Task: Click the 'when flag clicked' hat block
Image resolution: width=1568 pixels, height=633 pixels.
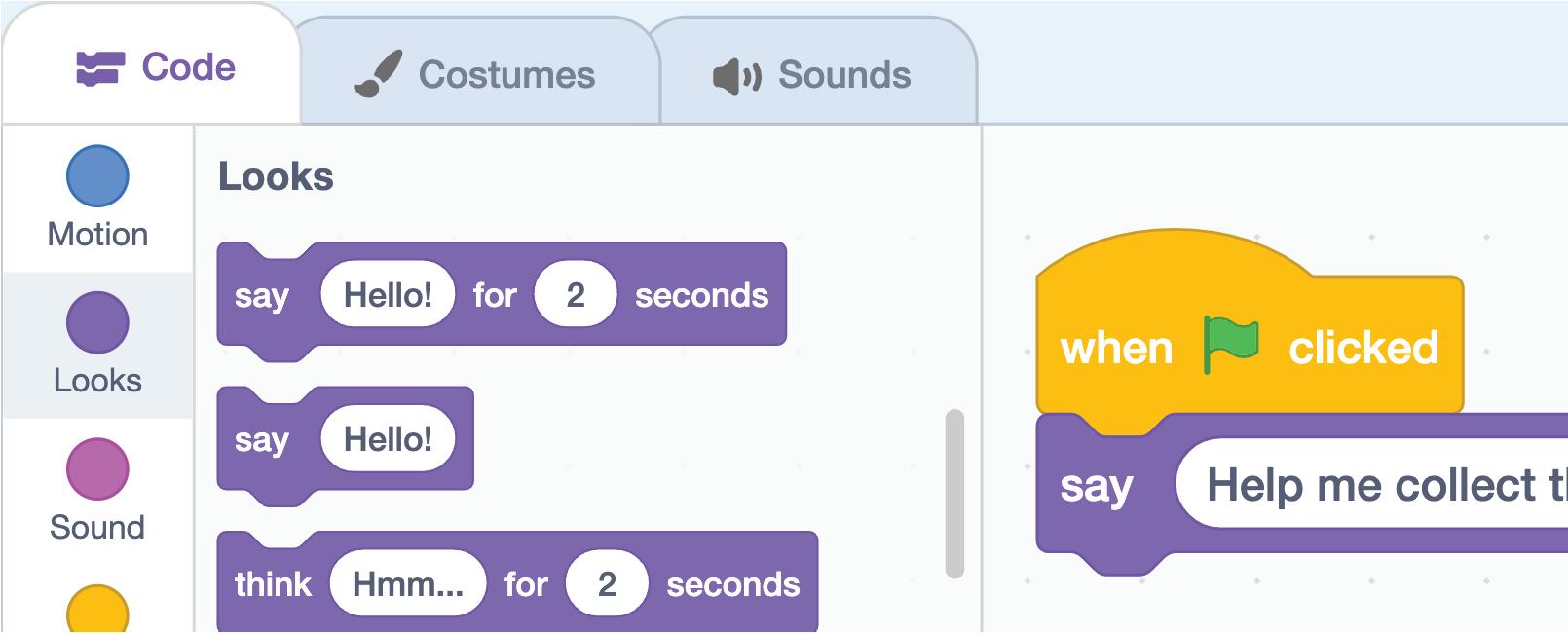Action: click(x=1116, y=348)
